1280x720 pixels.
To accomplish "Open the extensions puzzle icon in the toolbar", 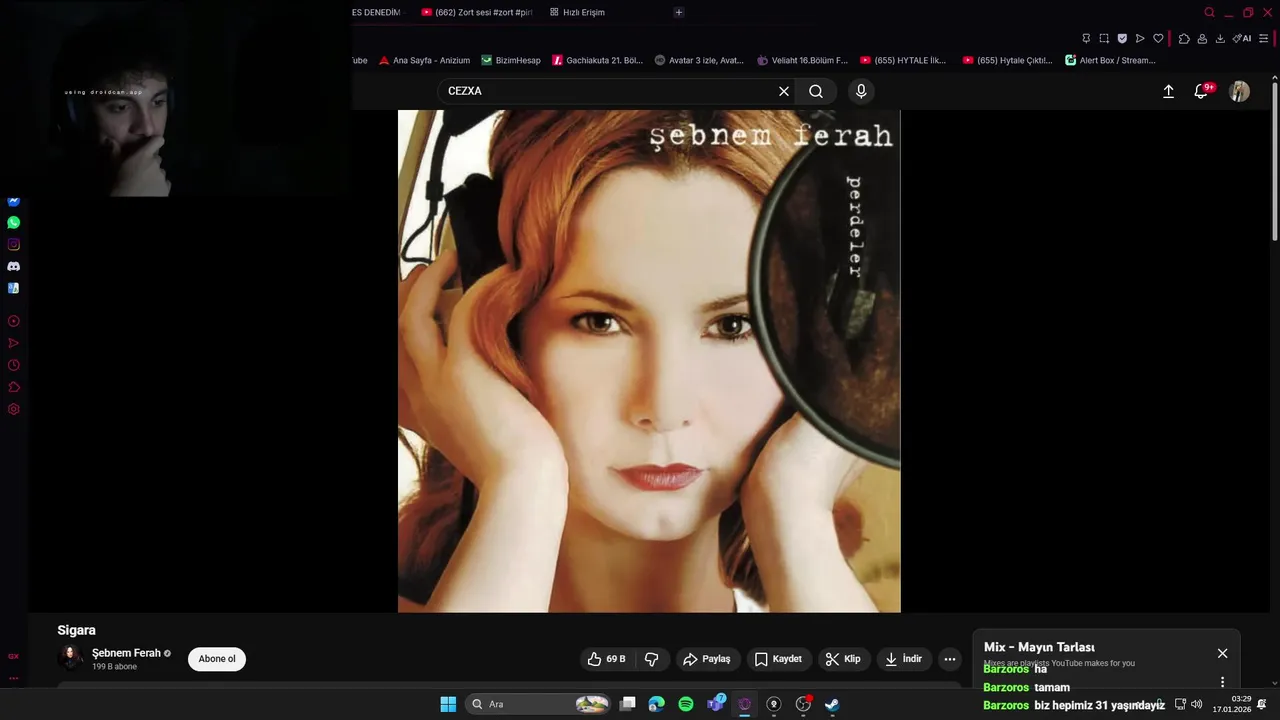I will [x=1184, y=38].
